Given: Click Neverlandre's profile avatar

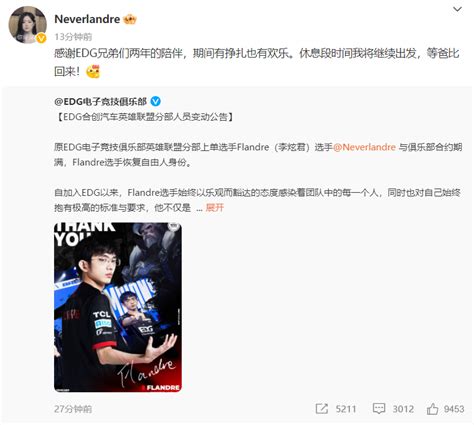Looking at the screenshot, I should 27,25.
